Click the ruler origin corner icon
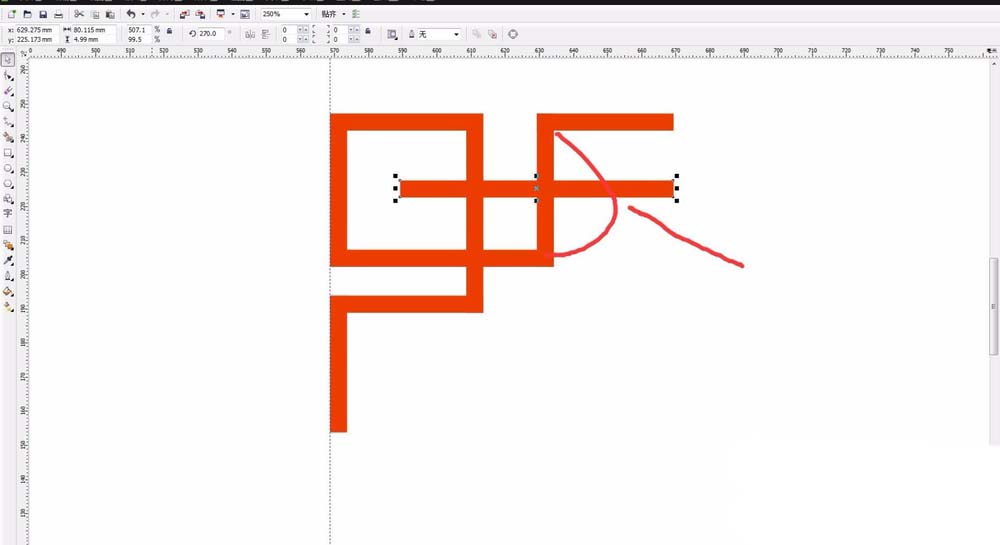The width and height of the screenshot is (1000, 545). [24, 54]
